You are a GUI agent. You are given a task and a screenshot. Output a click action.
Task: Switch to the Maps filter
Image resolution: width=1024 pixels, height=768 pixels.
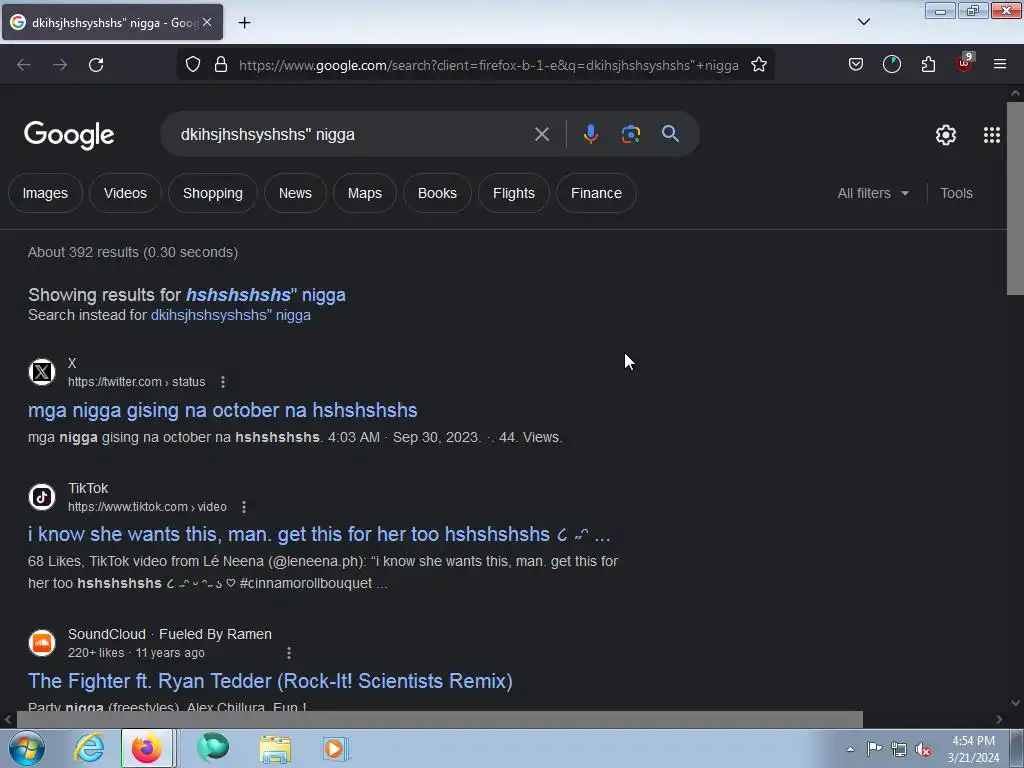[x=364, y=193]
